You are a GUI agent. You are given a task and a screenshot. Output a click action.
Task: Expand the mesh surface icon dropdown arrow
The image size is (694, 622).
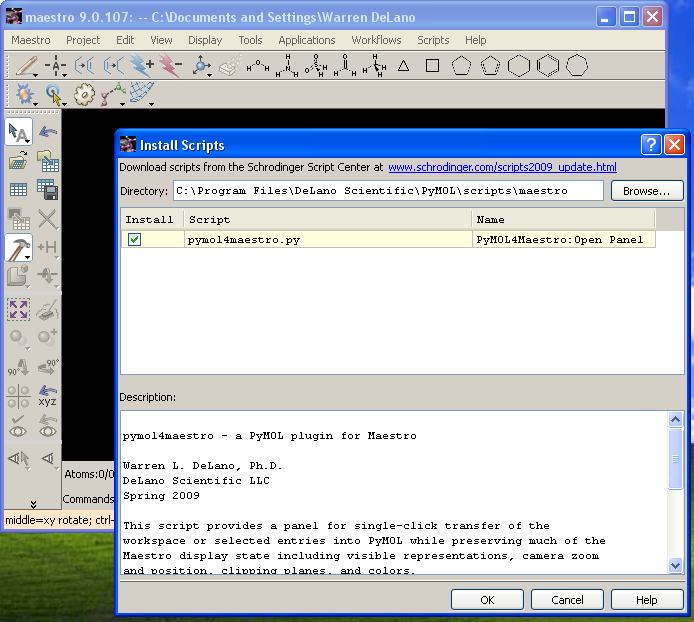click(152, 104)
